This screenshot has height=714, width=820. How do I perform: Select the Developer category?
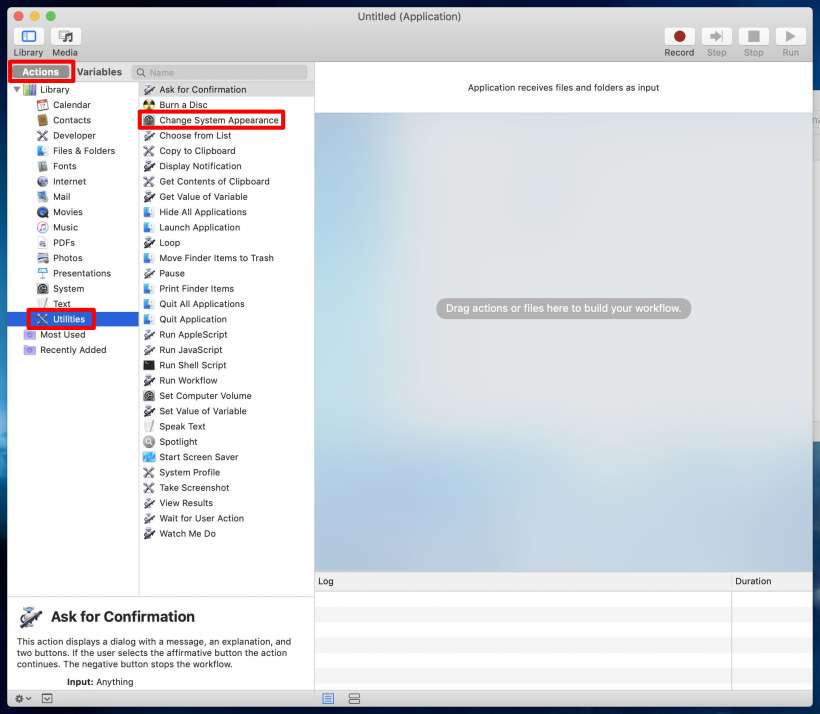point(74,135)
